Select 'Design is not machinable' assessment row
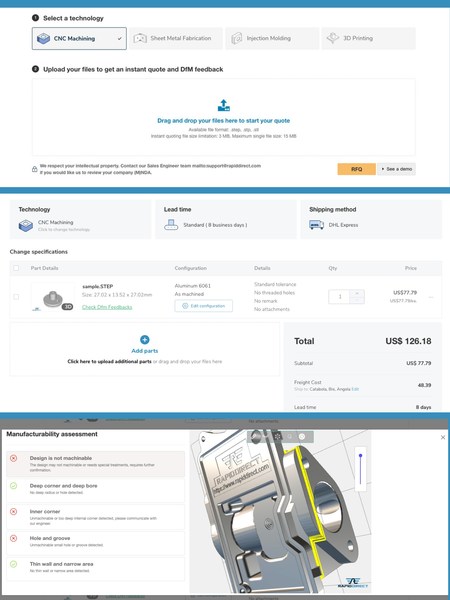The height and width of the screenshot is (600, 450). click(x=96, y=463)
